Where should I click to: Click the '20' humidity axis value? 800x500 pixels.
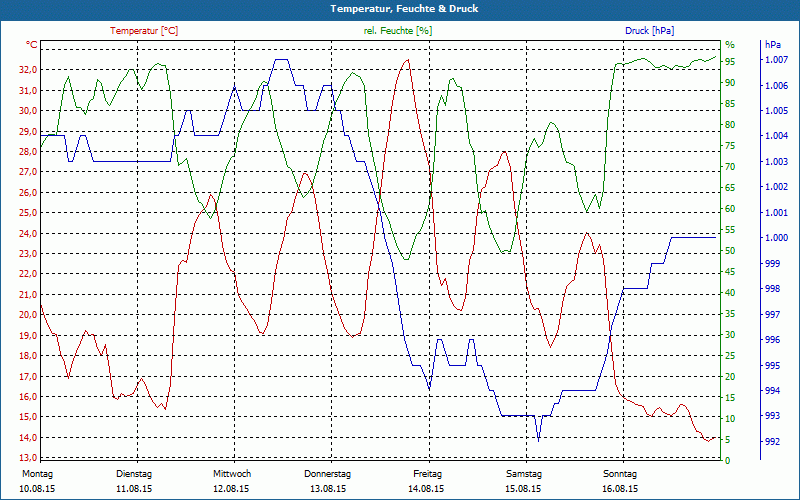pyautogui.click(x=730, y=377)
